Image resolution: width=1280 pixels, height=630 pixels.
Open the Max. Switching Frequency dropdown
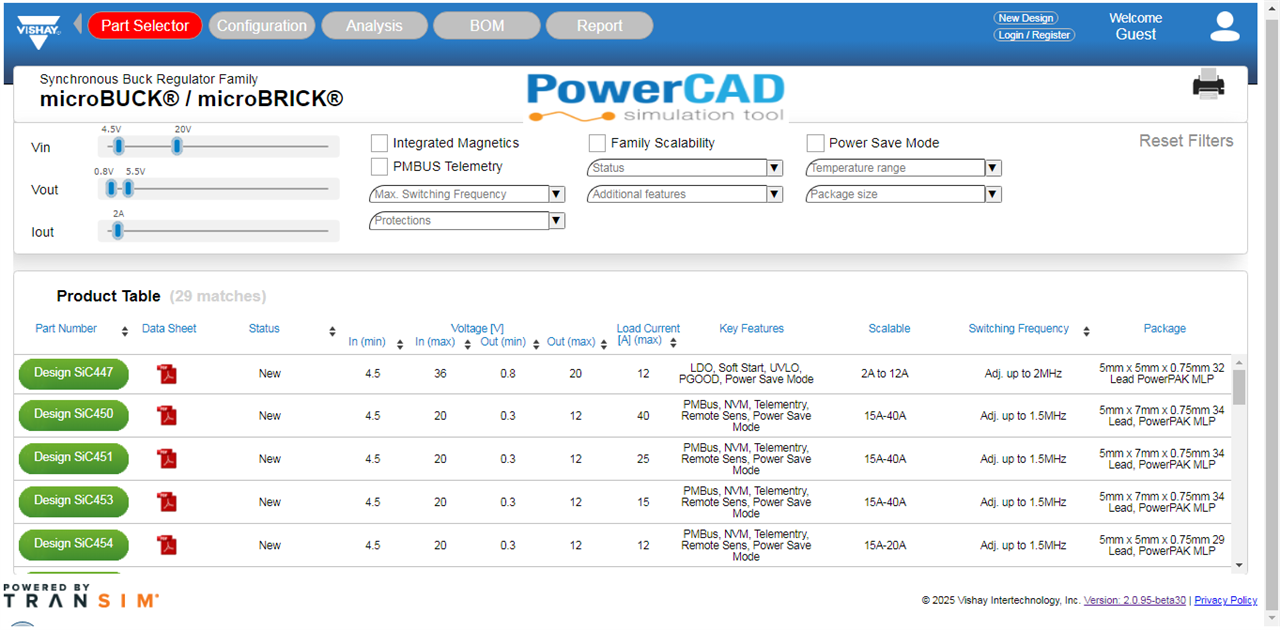(x=467, y=194)
